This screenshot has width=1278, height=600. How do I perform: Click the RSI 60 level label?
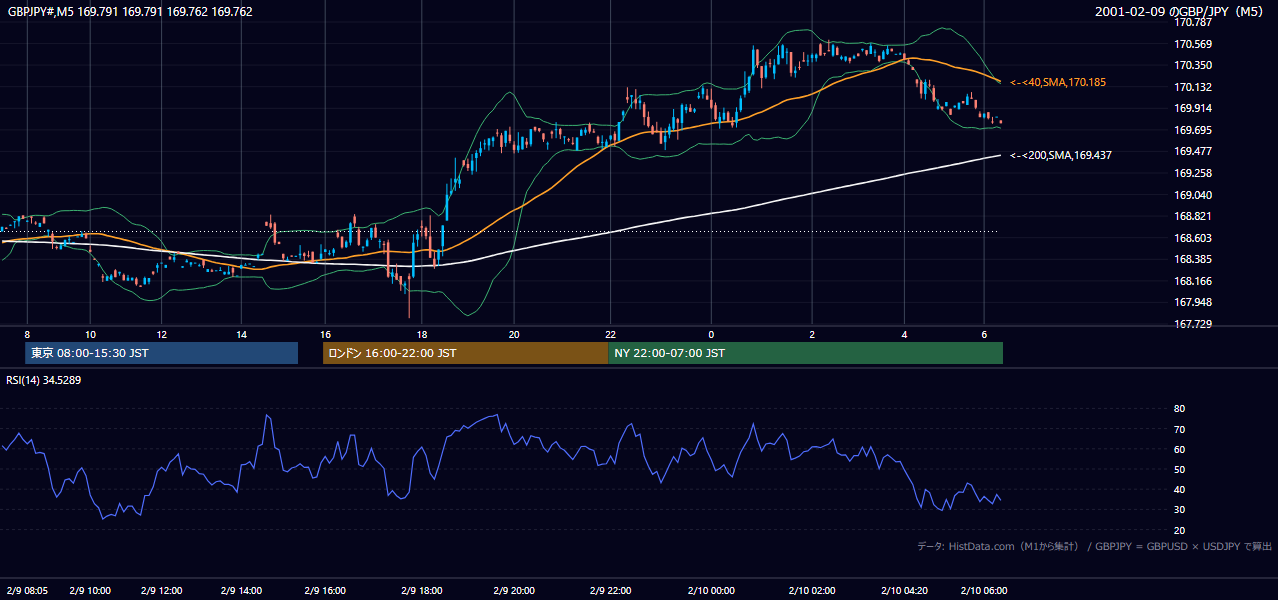(x=1180, y=449)
